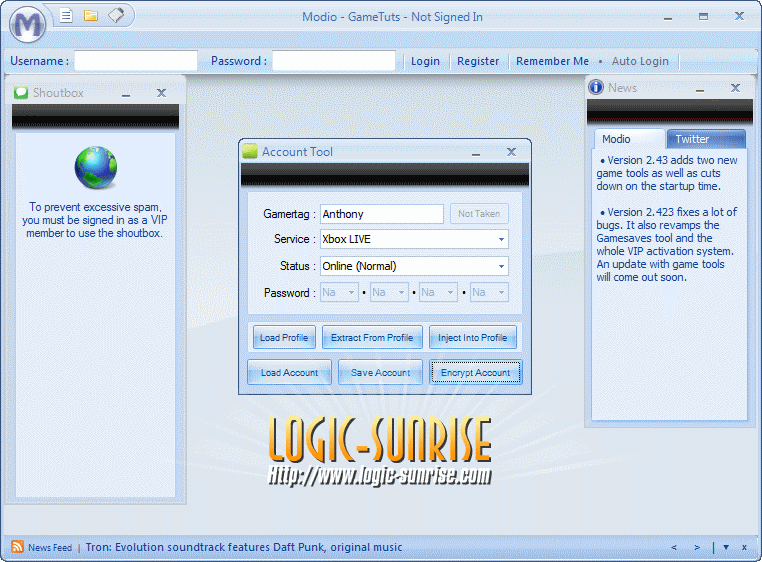
Task: Click the Not Taken button
Action: click(479, 213)
